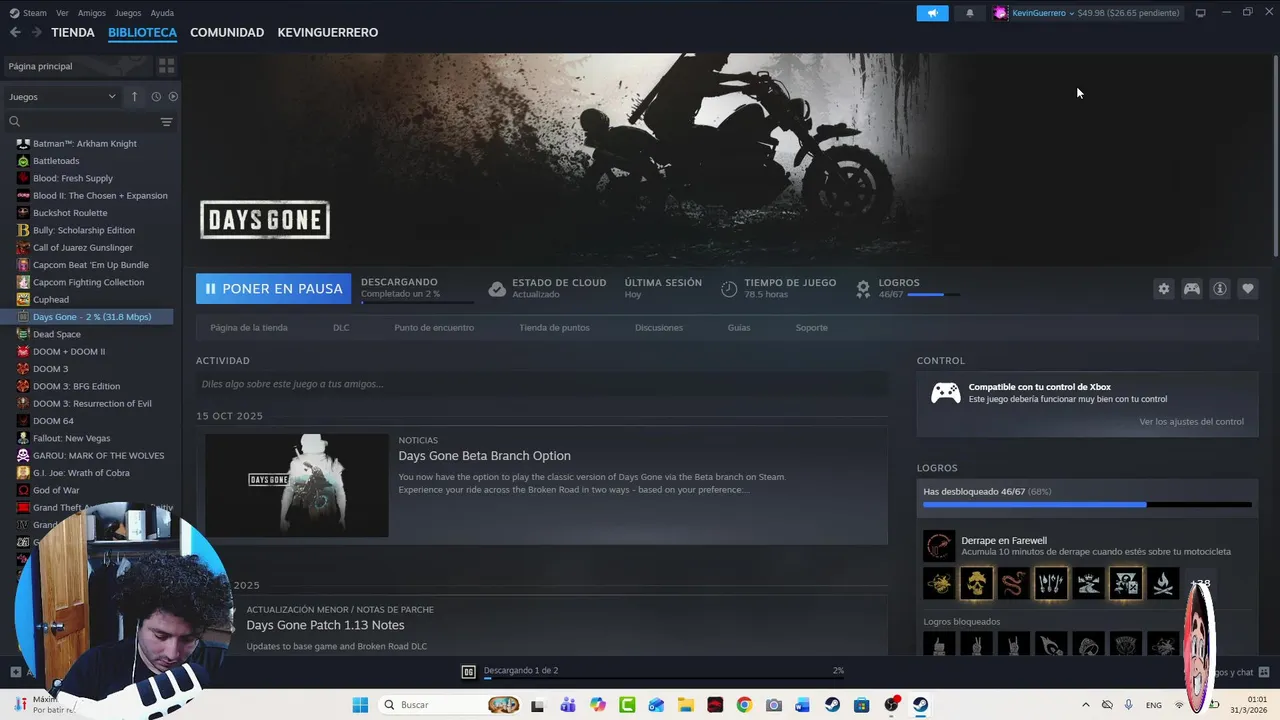
Task: Open the Guías link
Action: click(739, 328)
